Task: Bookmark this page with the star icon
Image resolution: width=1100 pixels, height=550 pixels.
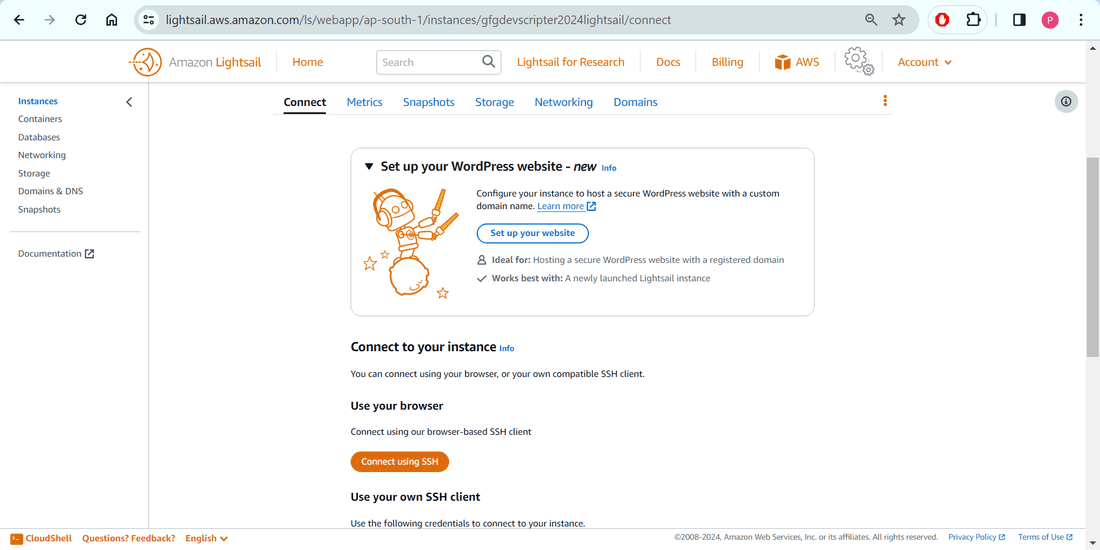Action: pyautogui.click(x=899, y=20)
